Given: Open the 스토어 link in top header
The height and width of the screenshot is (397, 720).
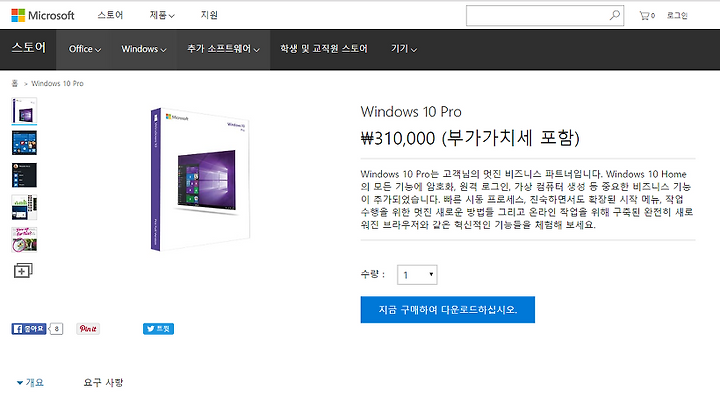Looking at the screenshot, I should tap(110, 15).
